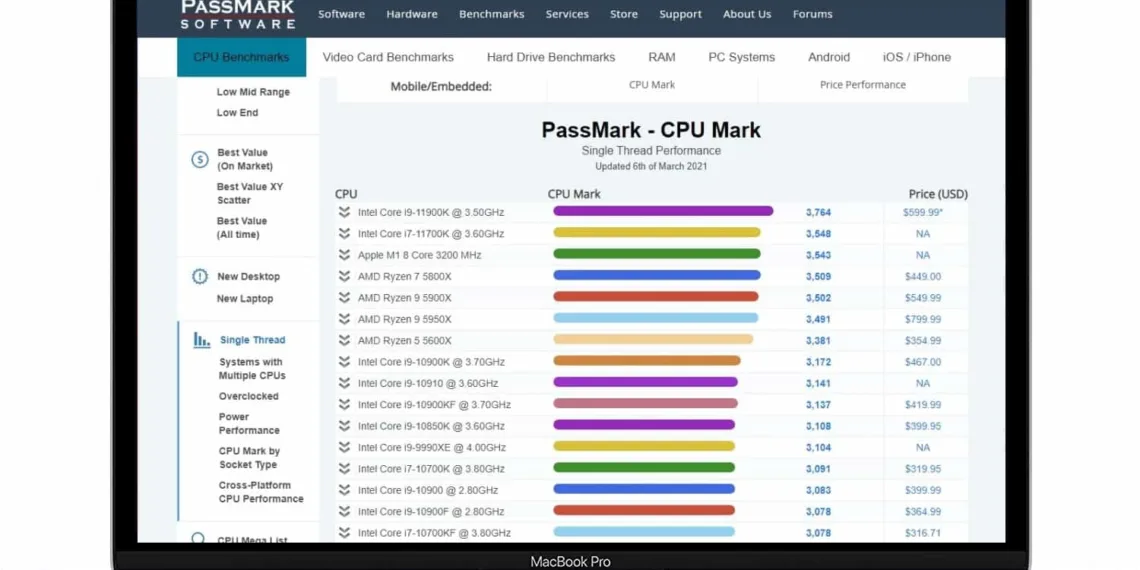This screenshot has height=570, width=1140.
Task: Expand the AMD Ryzen 7 5800X row chevron
Action: click(344, 276)
